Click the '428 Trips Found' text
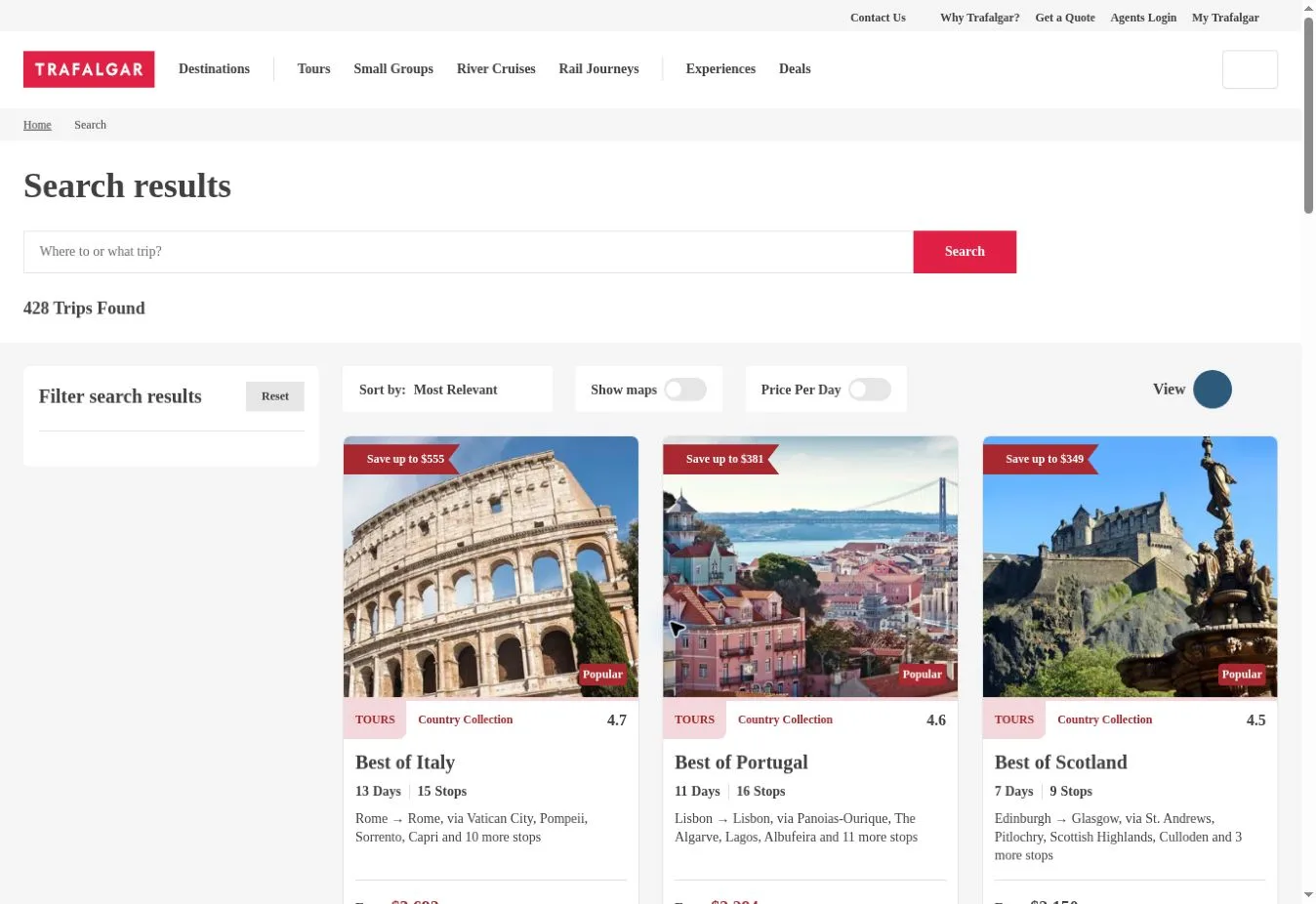This screenshot has height=904, width=1316. [84, 308]
